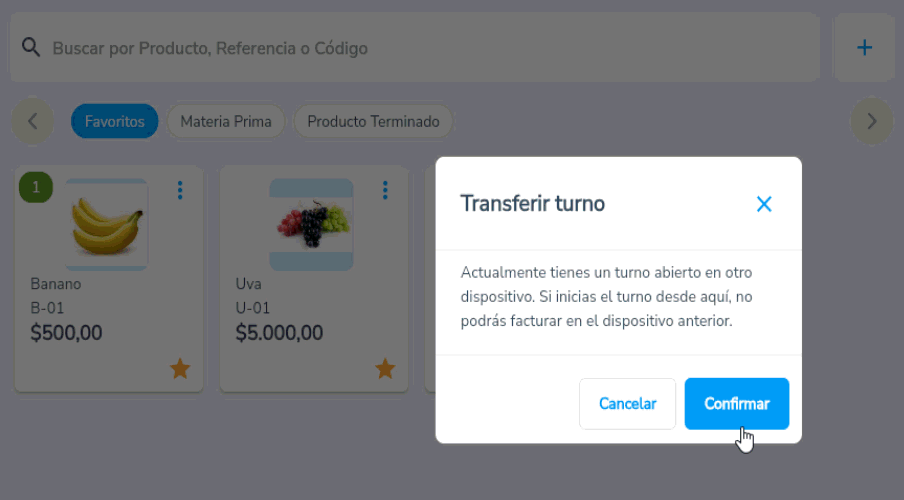
Task: Cancel the shift transfer
Action: [627, 404]
